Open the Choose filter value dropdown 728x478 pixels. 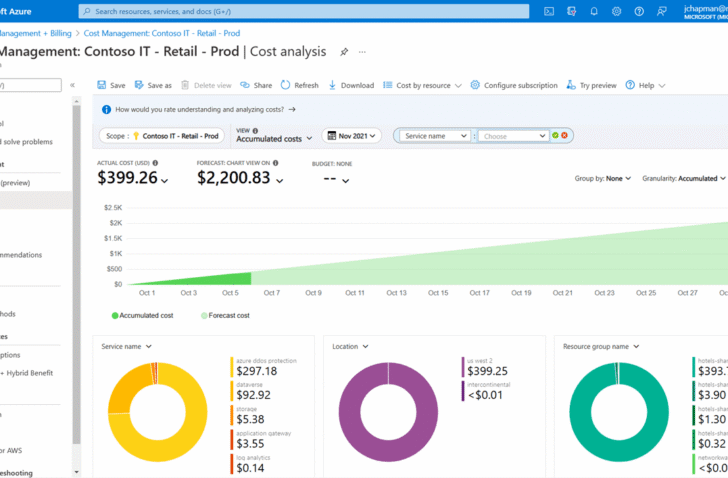(x=514, y=136)
